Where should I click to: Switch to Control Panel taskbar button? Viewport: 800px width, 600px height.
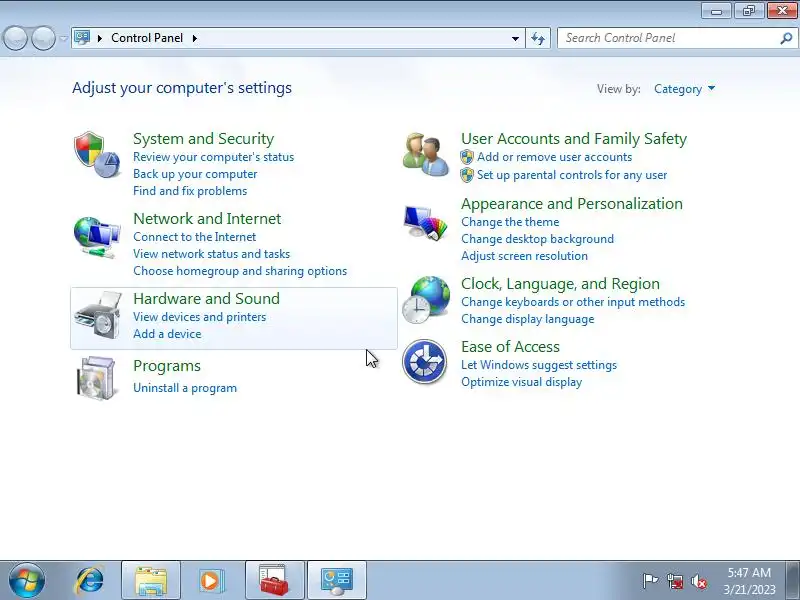point(337,580)
